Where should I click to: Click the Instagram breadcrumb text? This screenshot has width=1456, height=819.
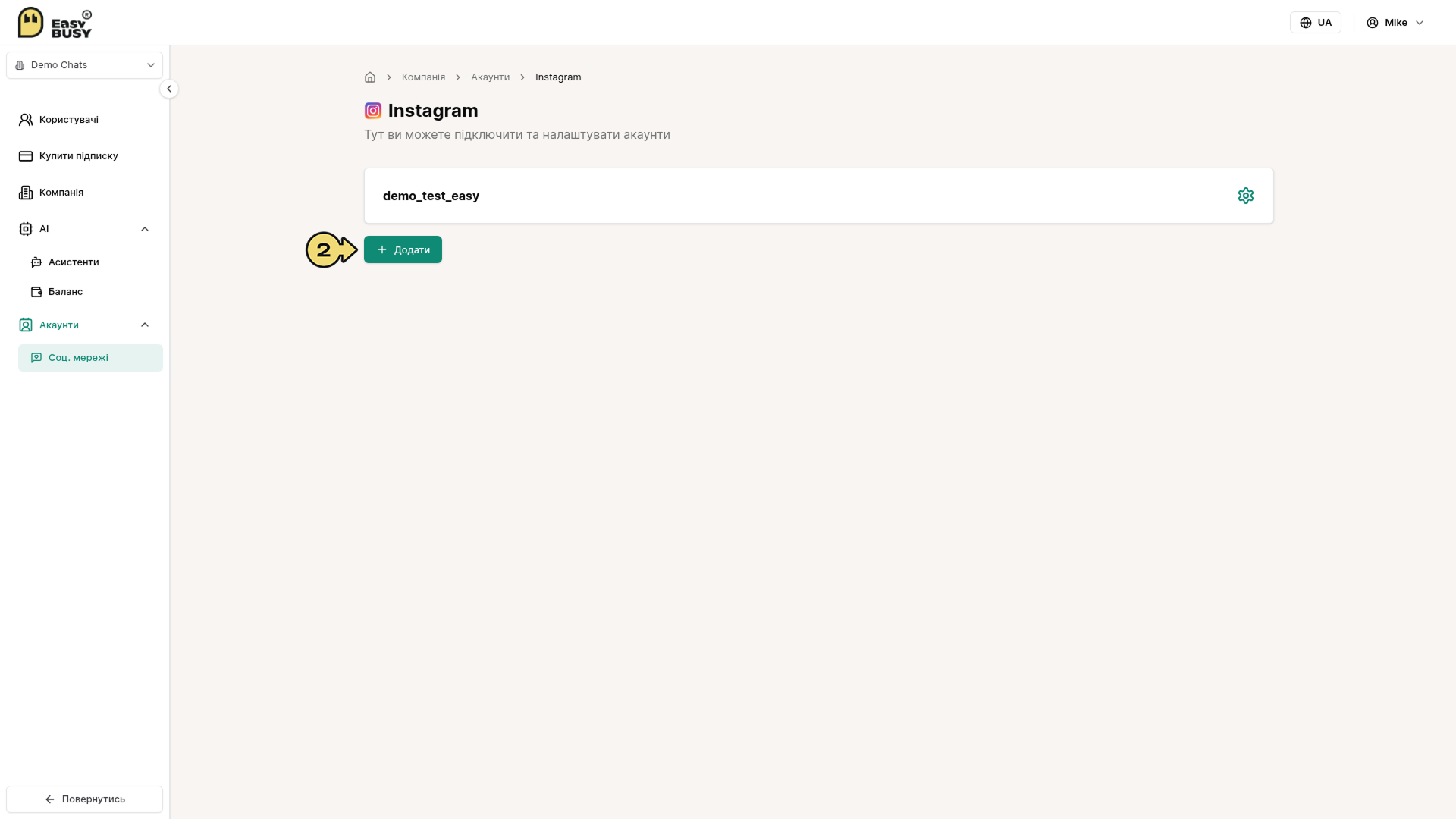558,77
